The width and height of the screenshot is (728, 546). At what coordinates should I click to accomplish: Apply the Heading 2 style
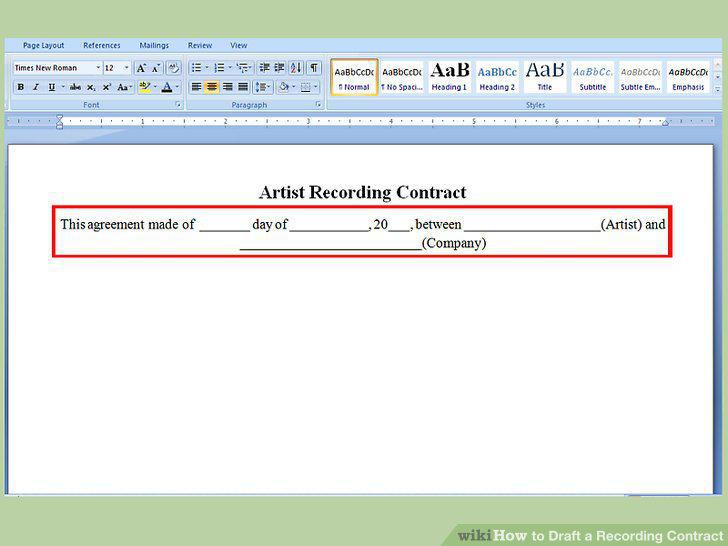[x=497, y=77]
